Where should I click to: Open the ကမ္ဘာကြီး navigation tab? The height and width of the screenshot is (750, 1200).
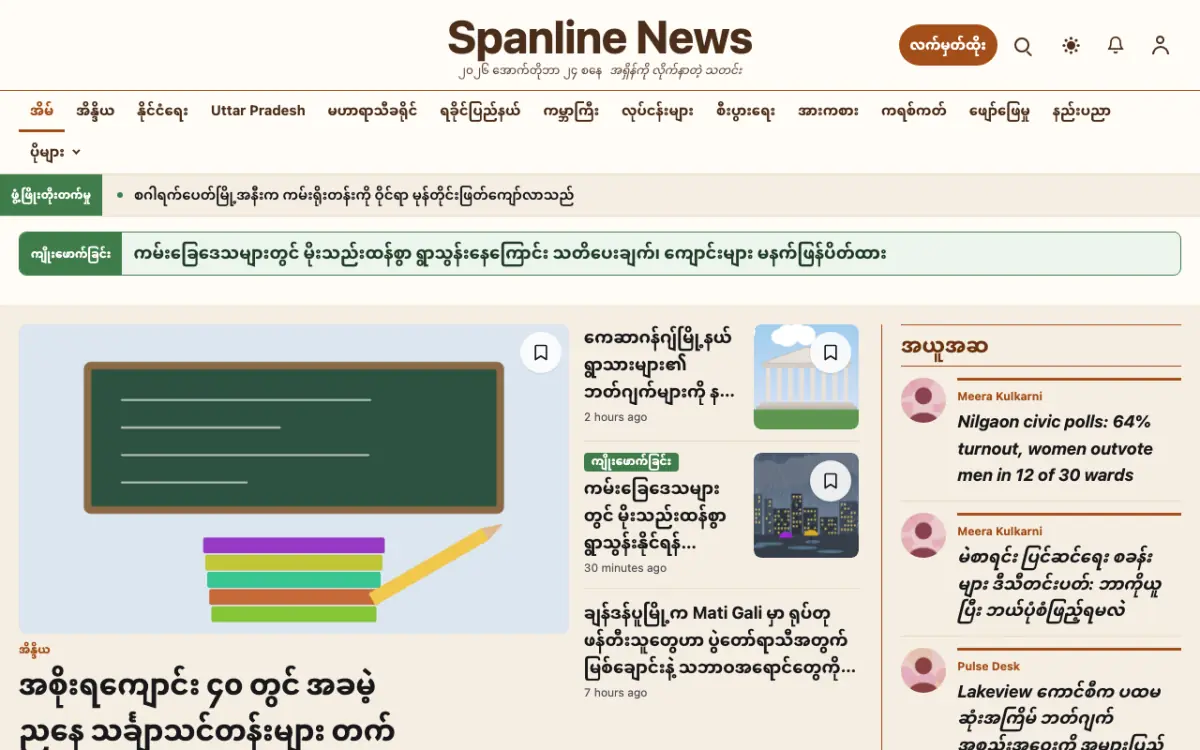click(x=571, y=111)
